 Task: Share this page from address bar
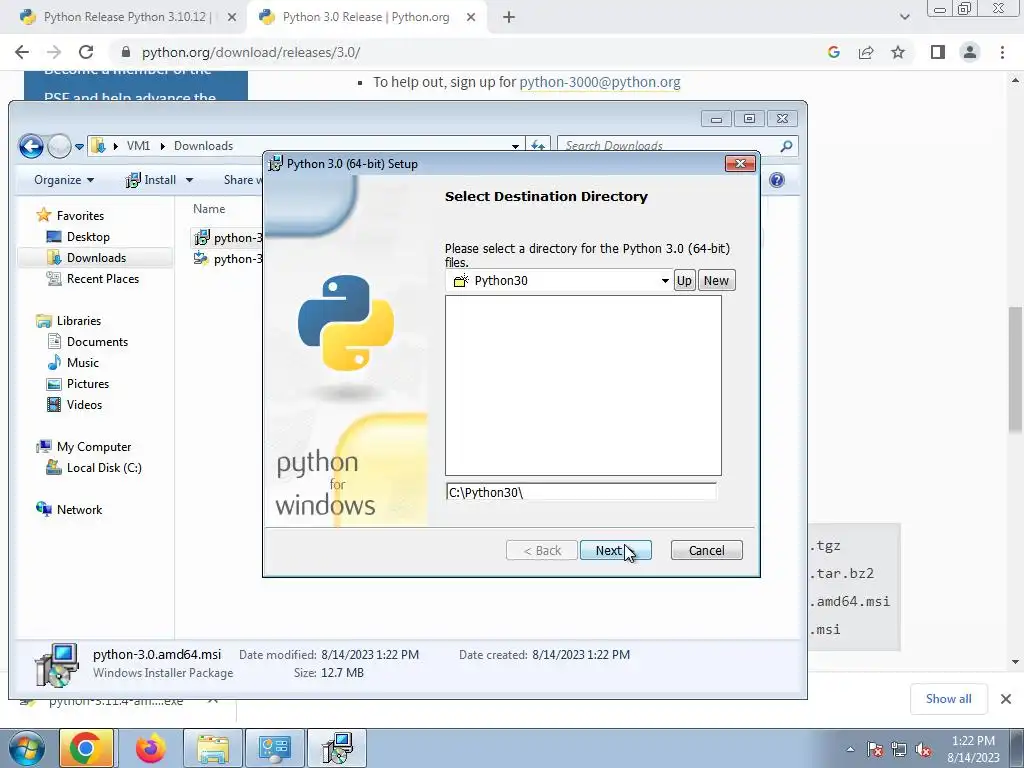pyautogui.click(x=866, y=52)
